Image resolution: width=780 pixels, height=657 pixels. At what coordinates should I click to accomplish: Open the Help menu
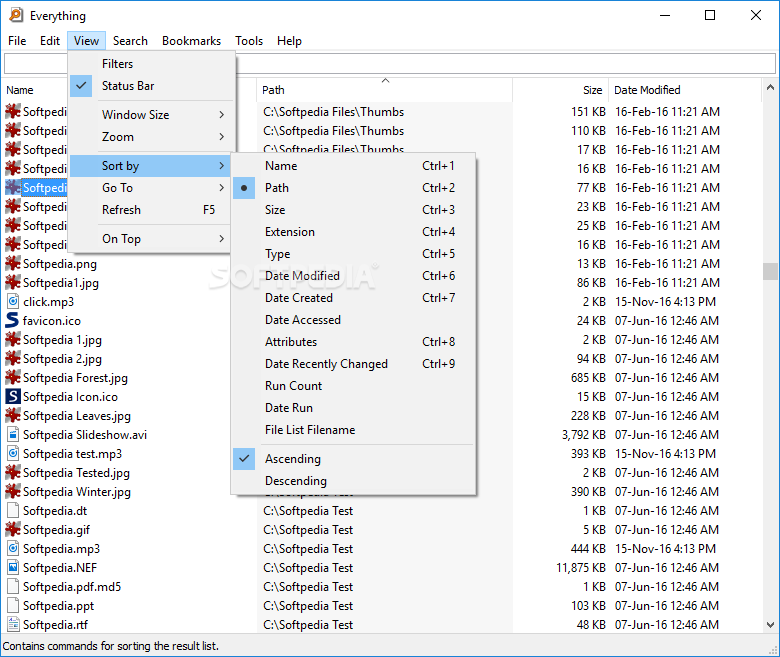click(x=290, y=41)
